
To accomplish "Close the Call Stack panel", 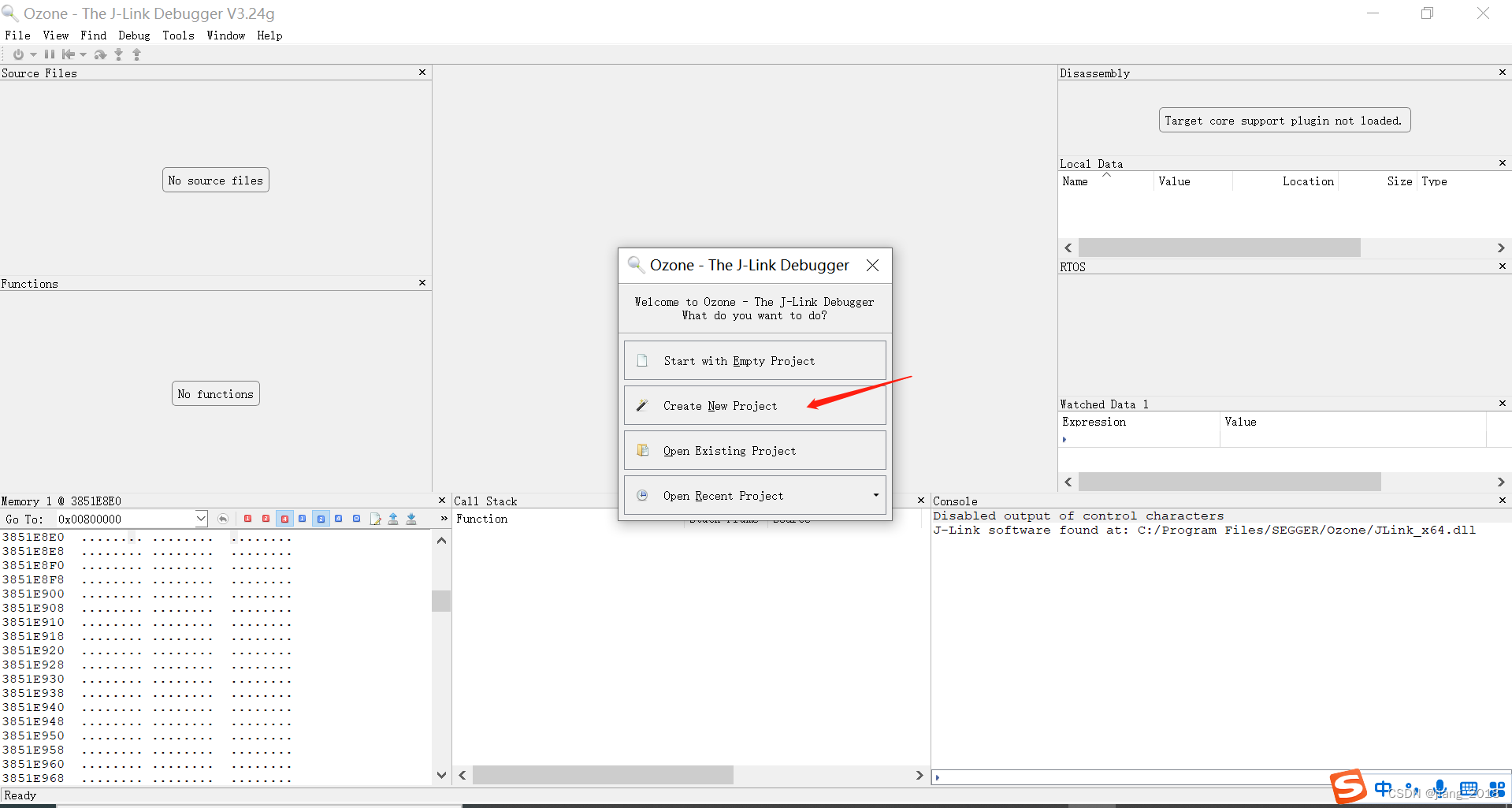I will (x=921, y=501).
